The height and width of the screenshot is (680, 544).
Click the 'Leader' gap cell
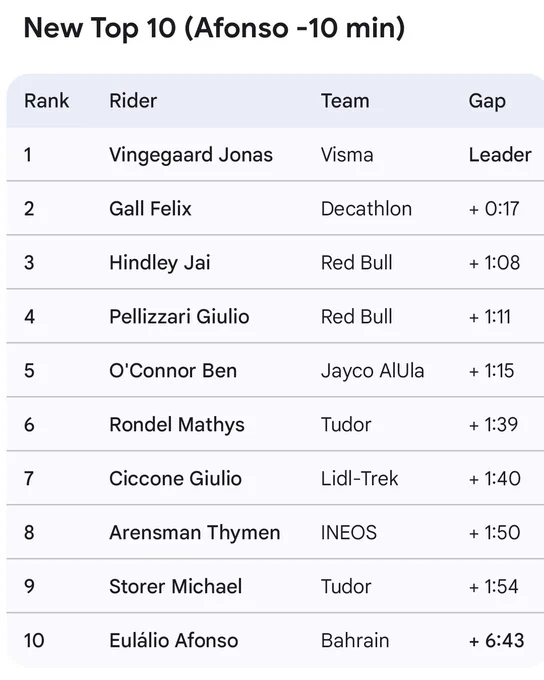500,155
